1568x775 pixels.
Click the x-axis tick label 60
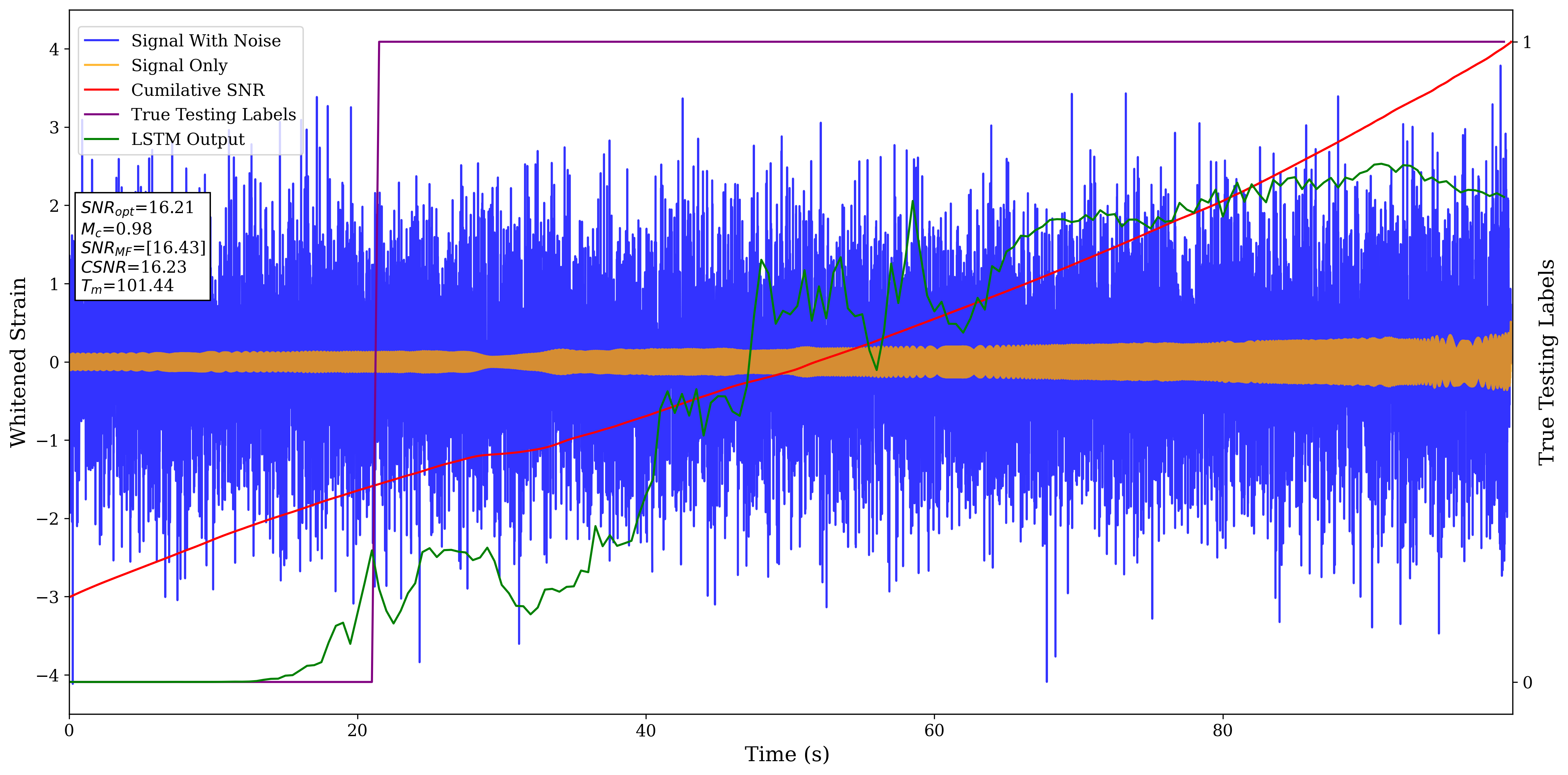coord(934,731)
